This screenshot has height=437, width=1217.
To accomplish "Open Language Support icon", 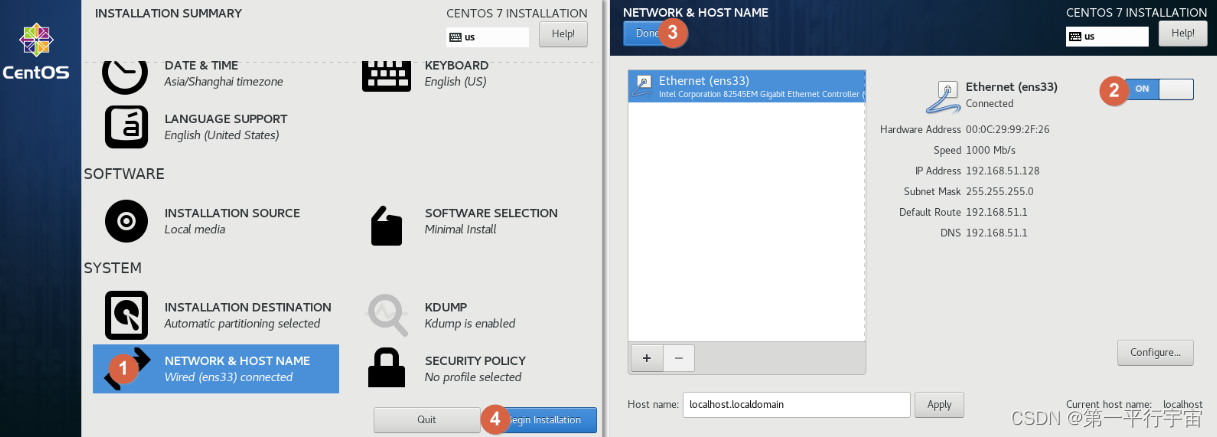I will click(x=126, y=127).
